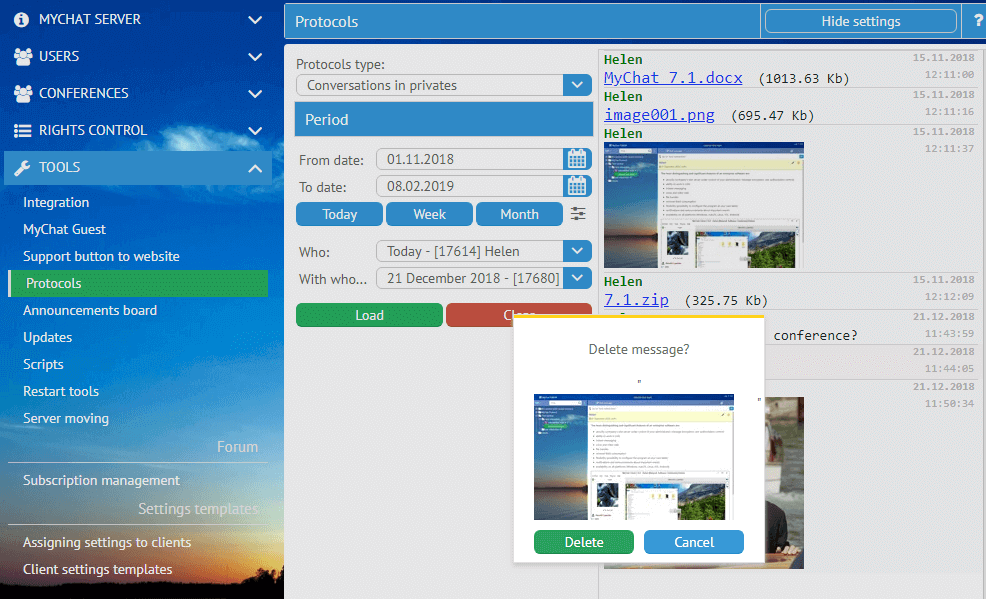Screen dimensions: 986x599
Task: Open Client settings templates item
Action: tap(97, 569)
